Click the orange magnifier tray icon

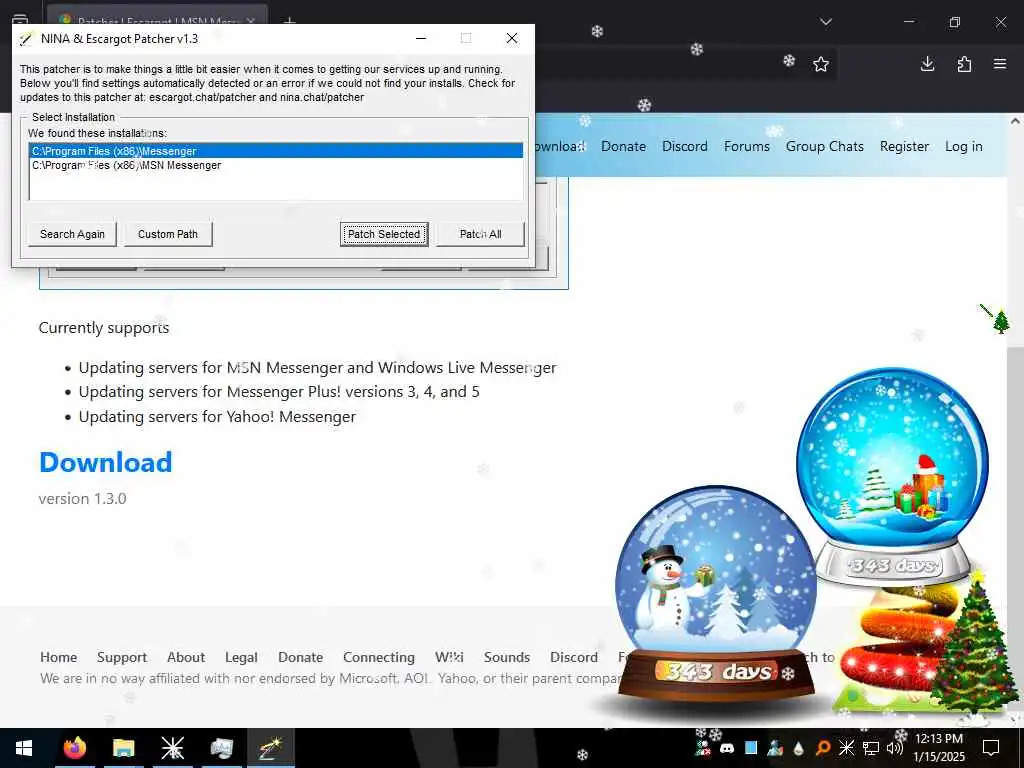(x=823, y=748)
